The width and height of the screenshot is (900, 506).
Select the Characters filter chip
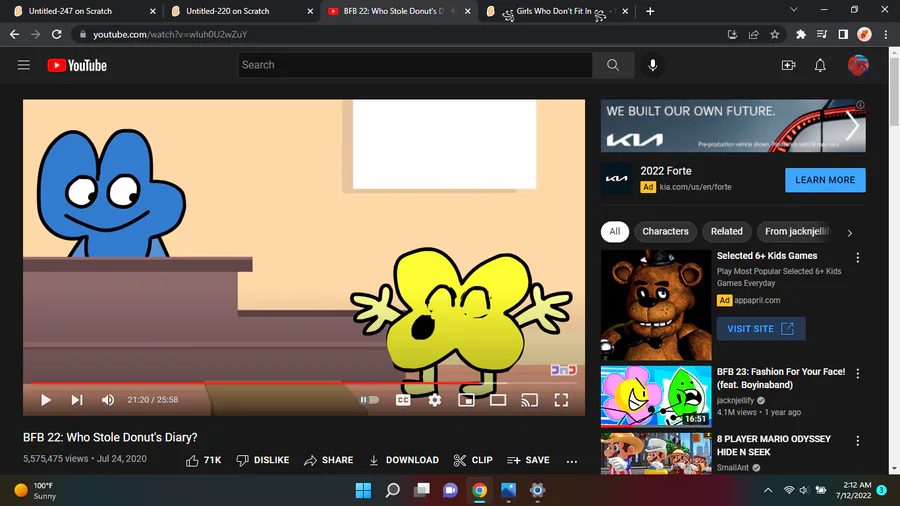665,231
